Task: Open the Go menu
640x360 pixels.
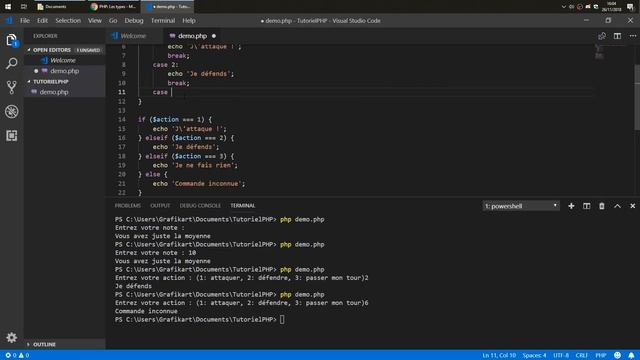Action: (x=113, y=20)
